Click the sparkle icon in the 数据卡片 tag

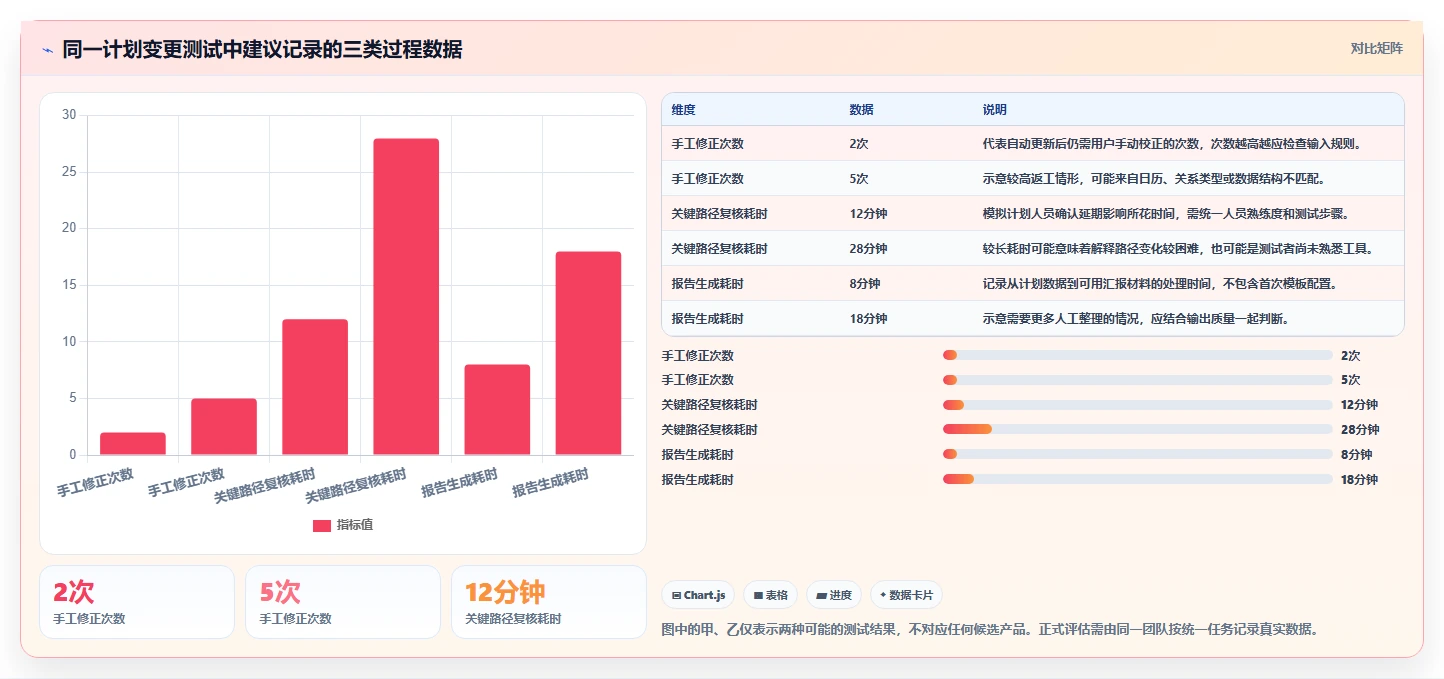[883, 595]
